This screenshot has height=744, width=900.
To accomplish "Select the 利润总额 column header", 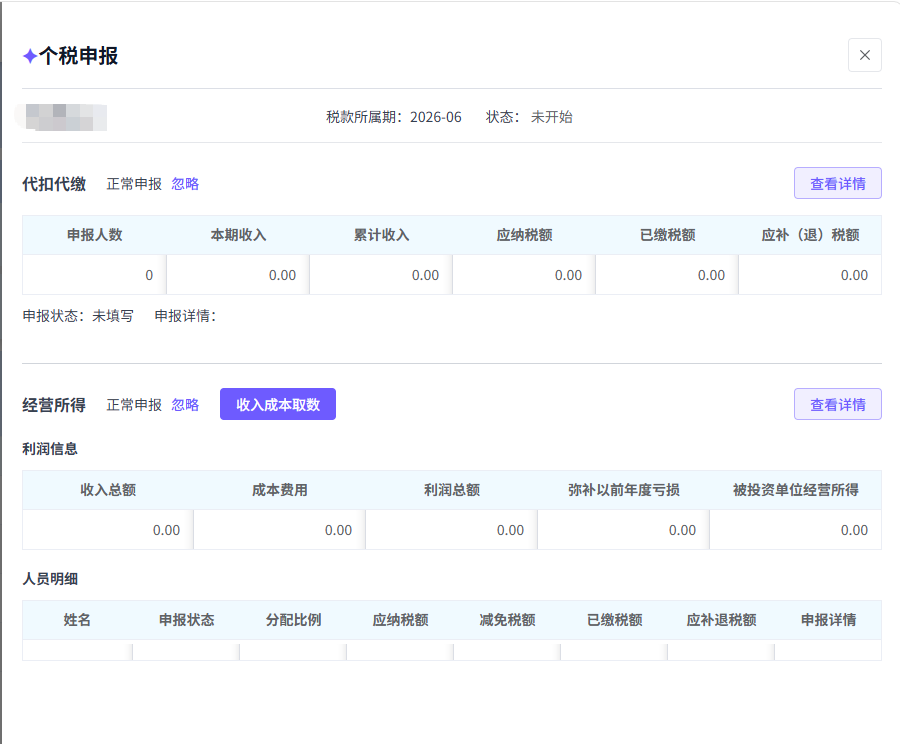I will click(x=452, y=490).
